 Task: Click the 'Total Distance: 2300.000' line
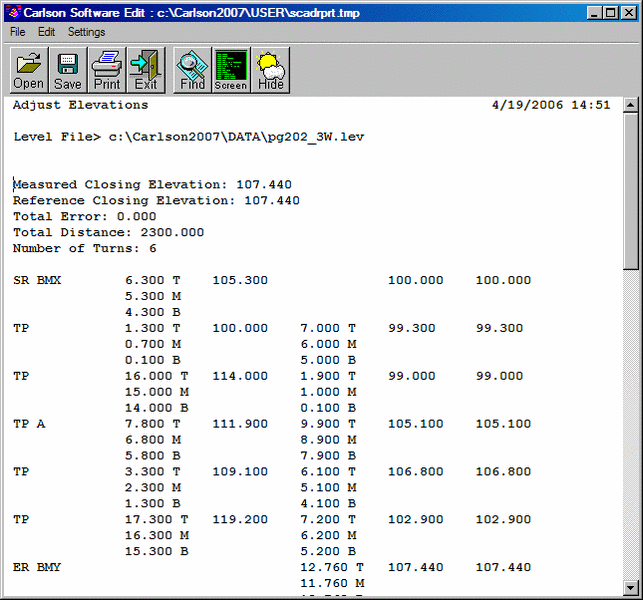click(108, 233)
